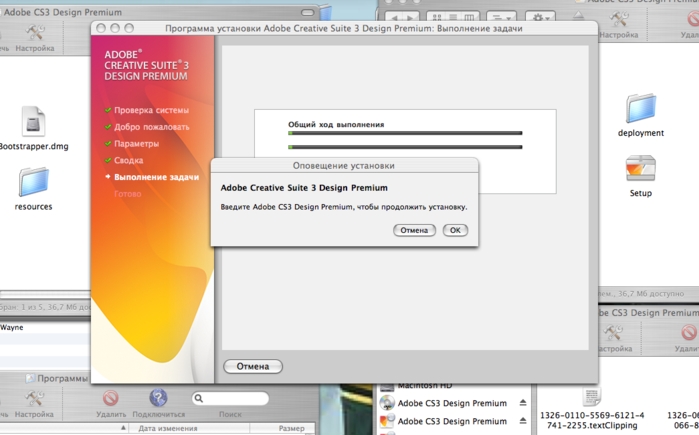
Task: Select the deployment folder icon
Action: pos(641,108)
